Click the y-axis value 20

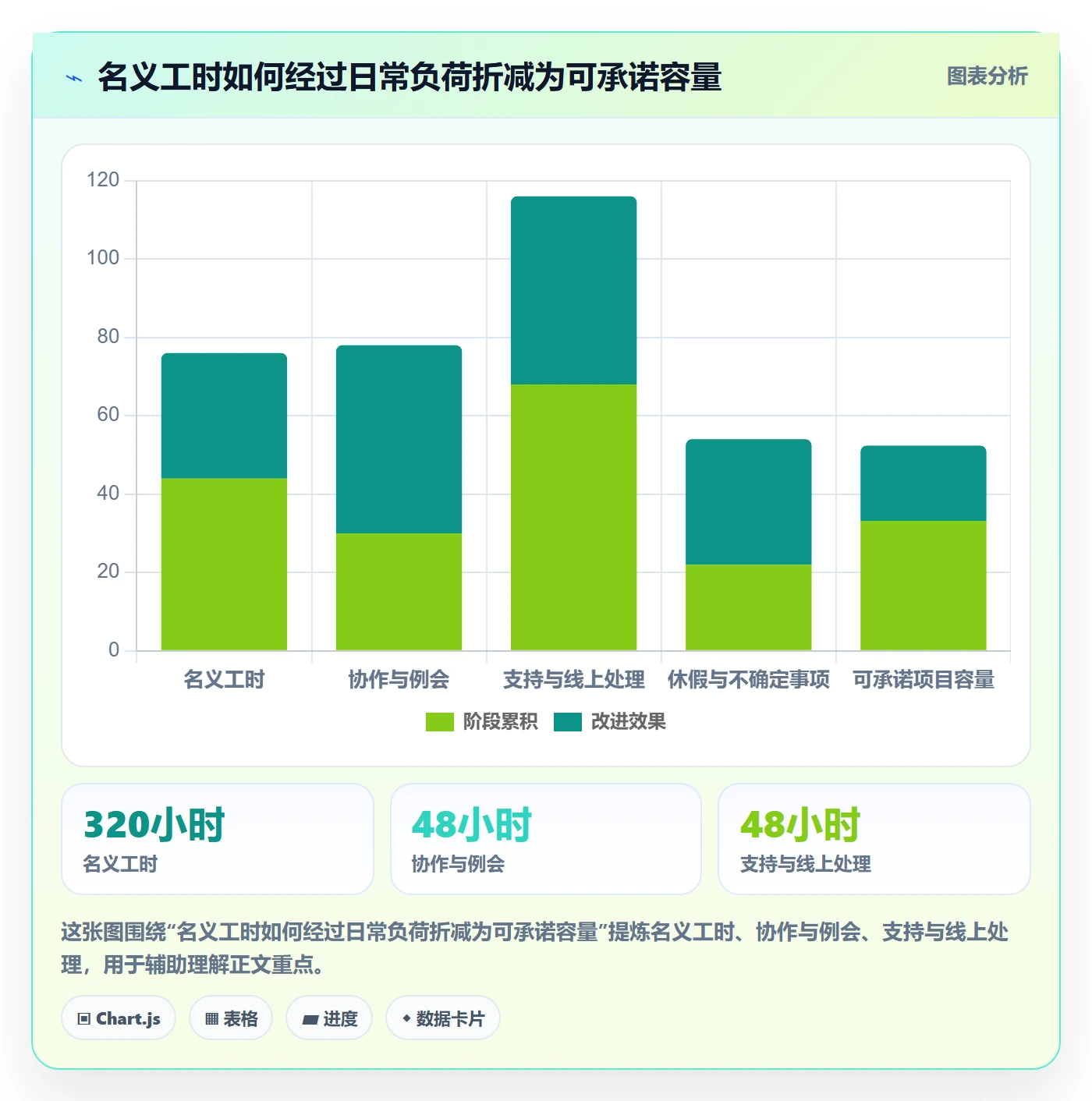(x=108, y=572)
